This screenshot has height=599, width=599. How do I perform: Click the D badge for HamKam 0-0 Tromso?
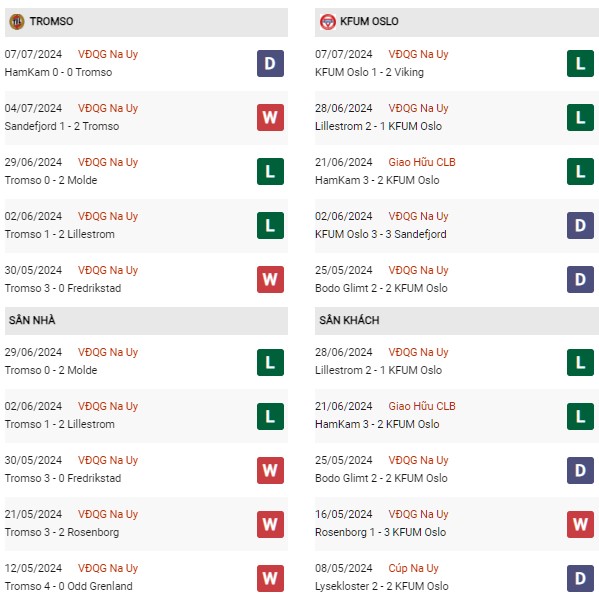coord(270,63)
